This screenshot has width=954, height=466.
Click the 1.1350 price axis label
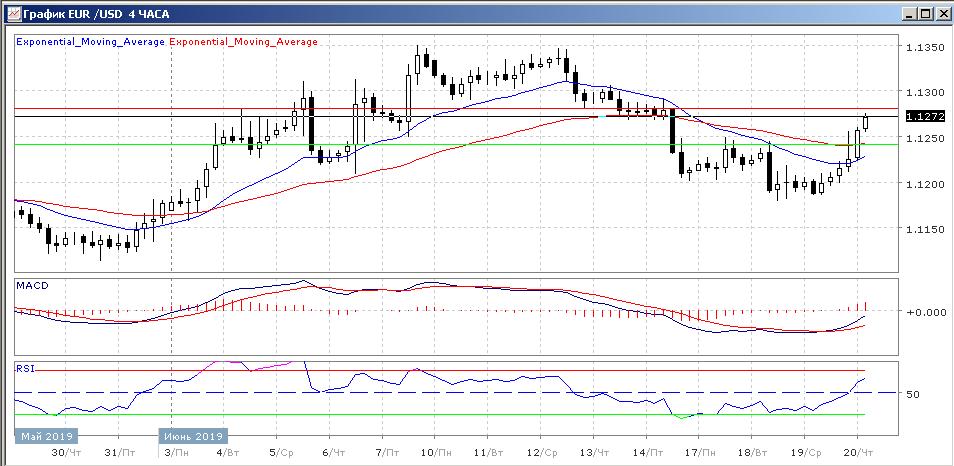coord(925,47)
